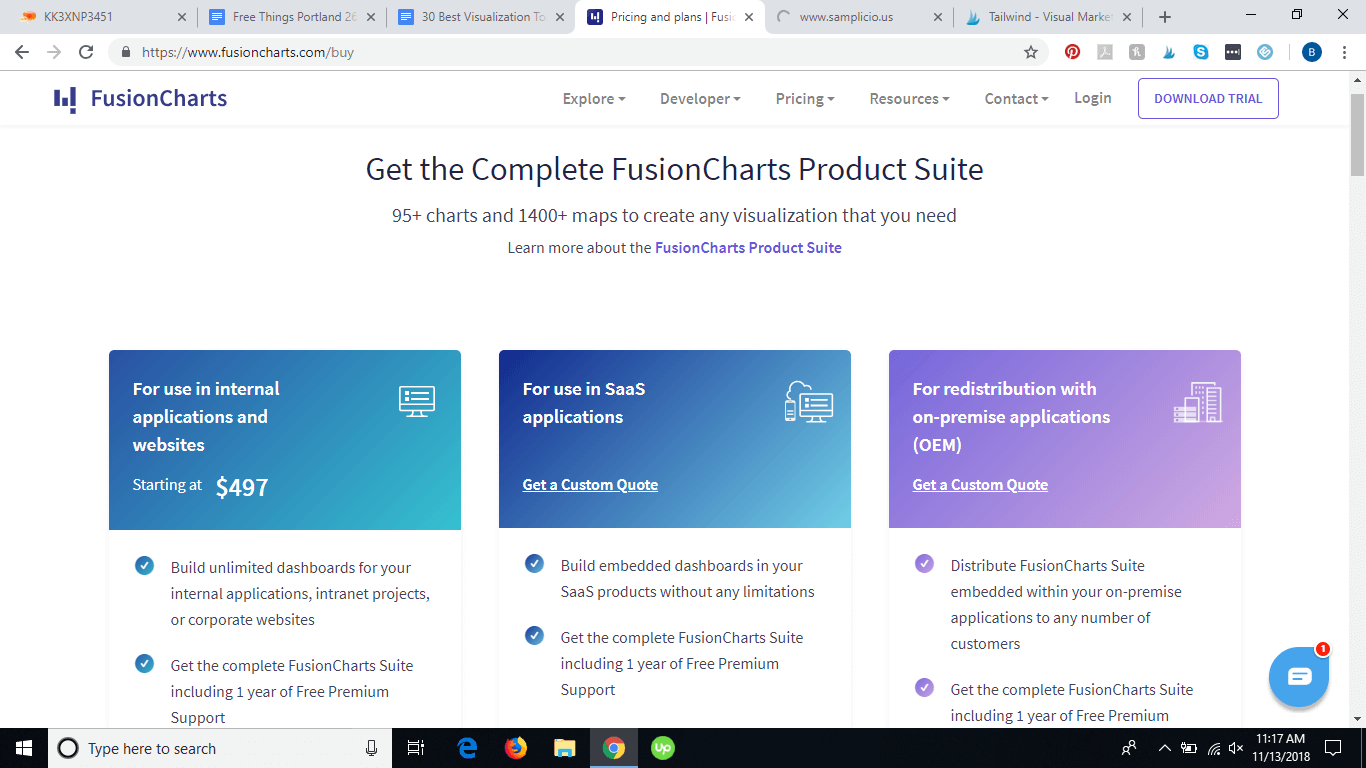1366x768 pixels.
Task: Open the Upwork app from the taskbar
Action: click(x=663, y=747)
